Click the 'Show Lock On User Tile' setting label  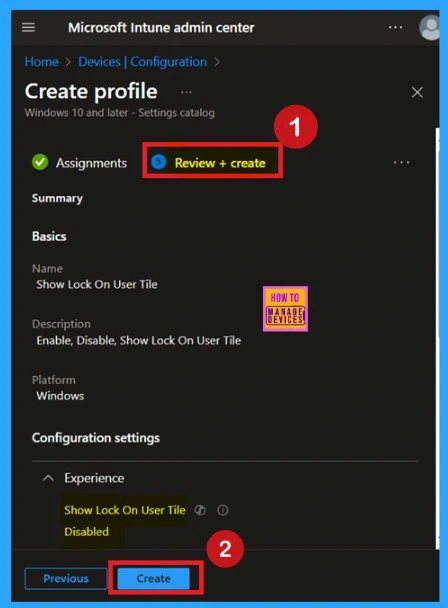(125, 510)
